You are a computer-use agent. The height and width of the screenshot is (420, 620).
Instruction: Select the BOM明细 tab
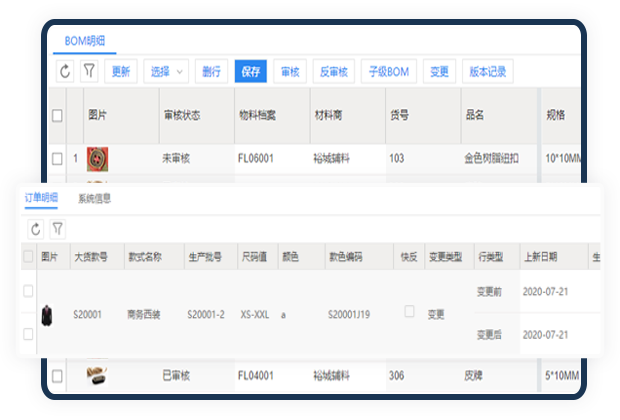pyautogui.click(x=84, y=41)
